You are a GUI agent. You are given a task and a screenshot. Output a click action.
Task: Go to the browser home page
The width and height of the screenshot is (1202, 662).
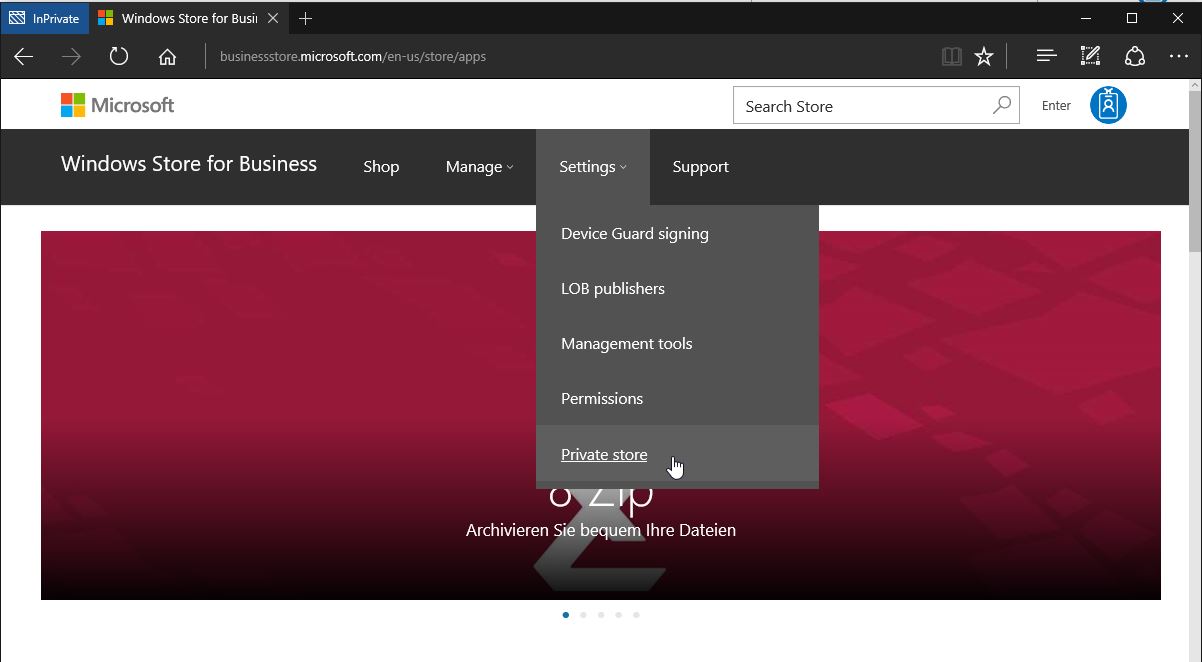click(167, 56)
